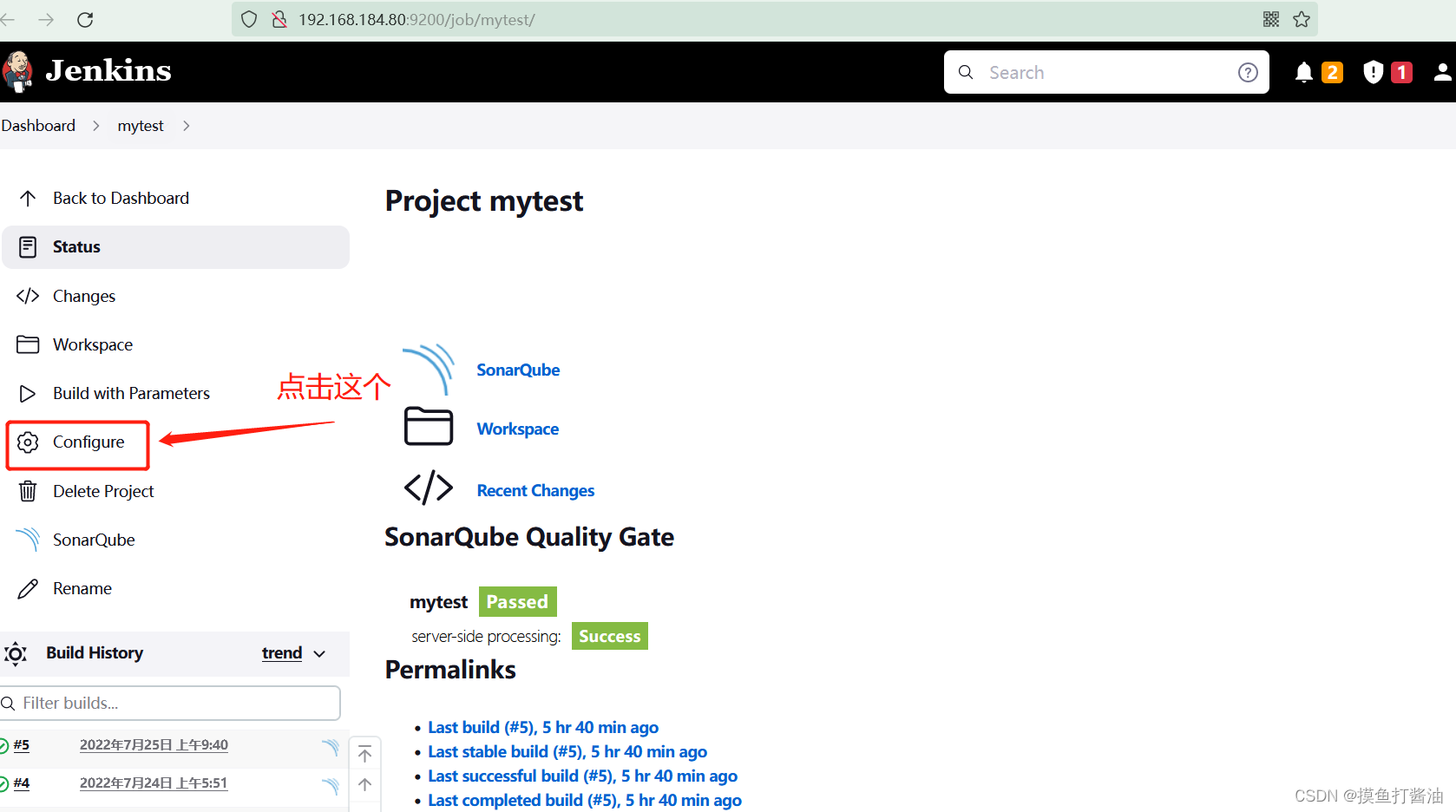Open notifications bell icon
1456x812 pixels.
pyautogui.click(x=1303, y=72)
